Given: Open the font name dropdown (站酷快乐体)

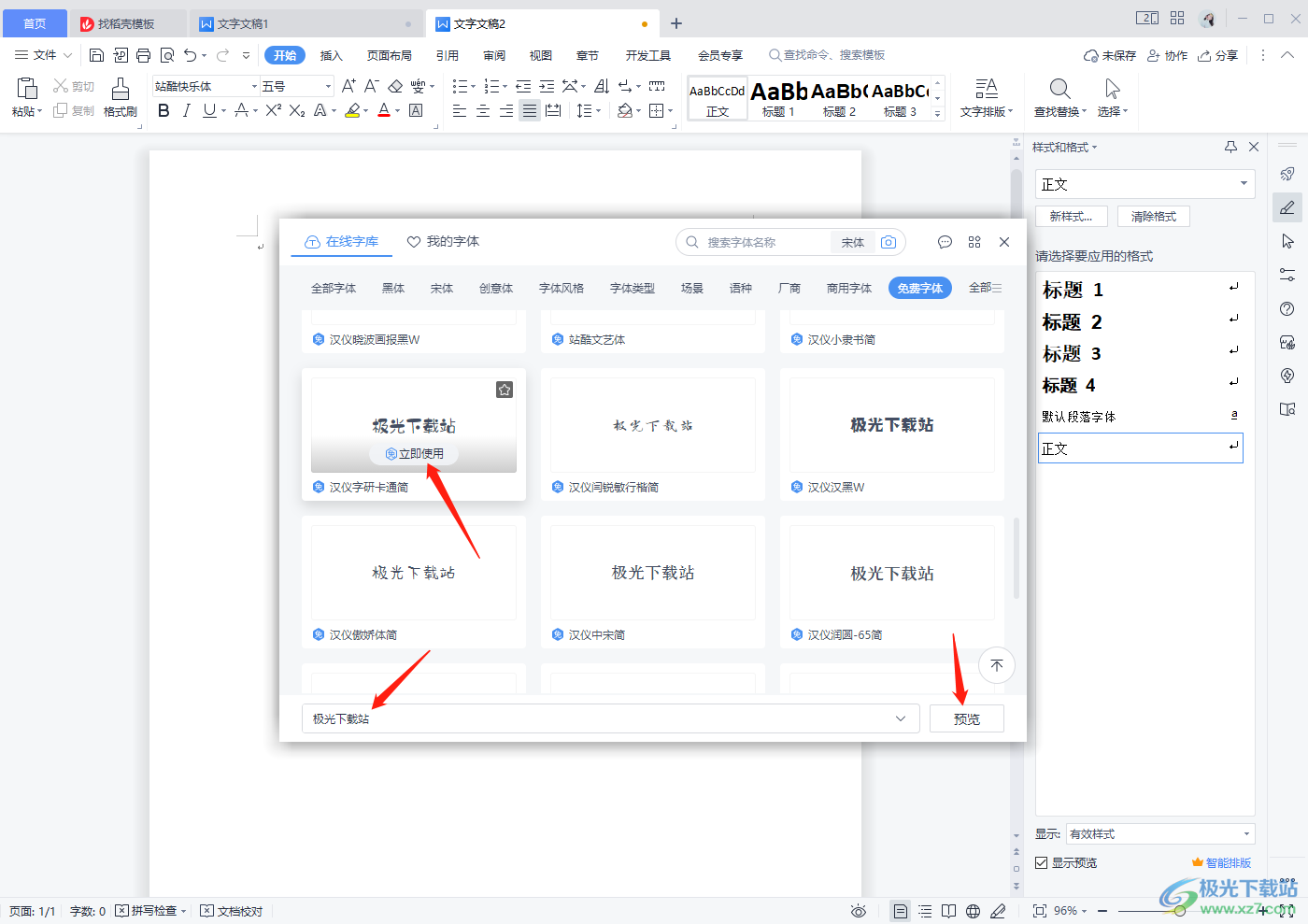Looking at the screenshot, I should pyautogui.click(x=254, y=86).
